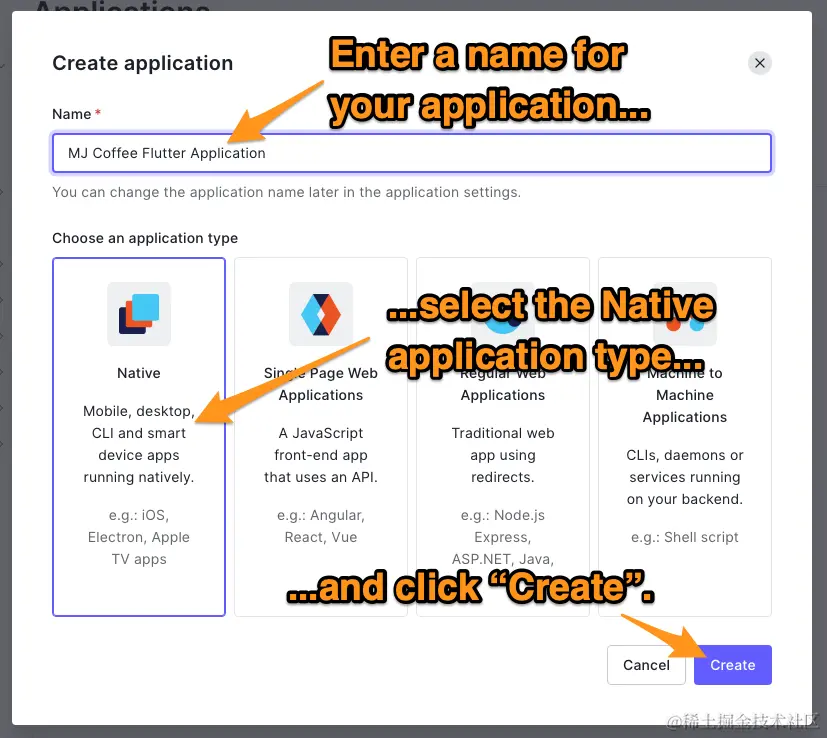This screenshot has width=827, height=738.
Task: Click inside the MJ Coffee Flutter Application name field
Action: [412, 153]
